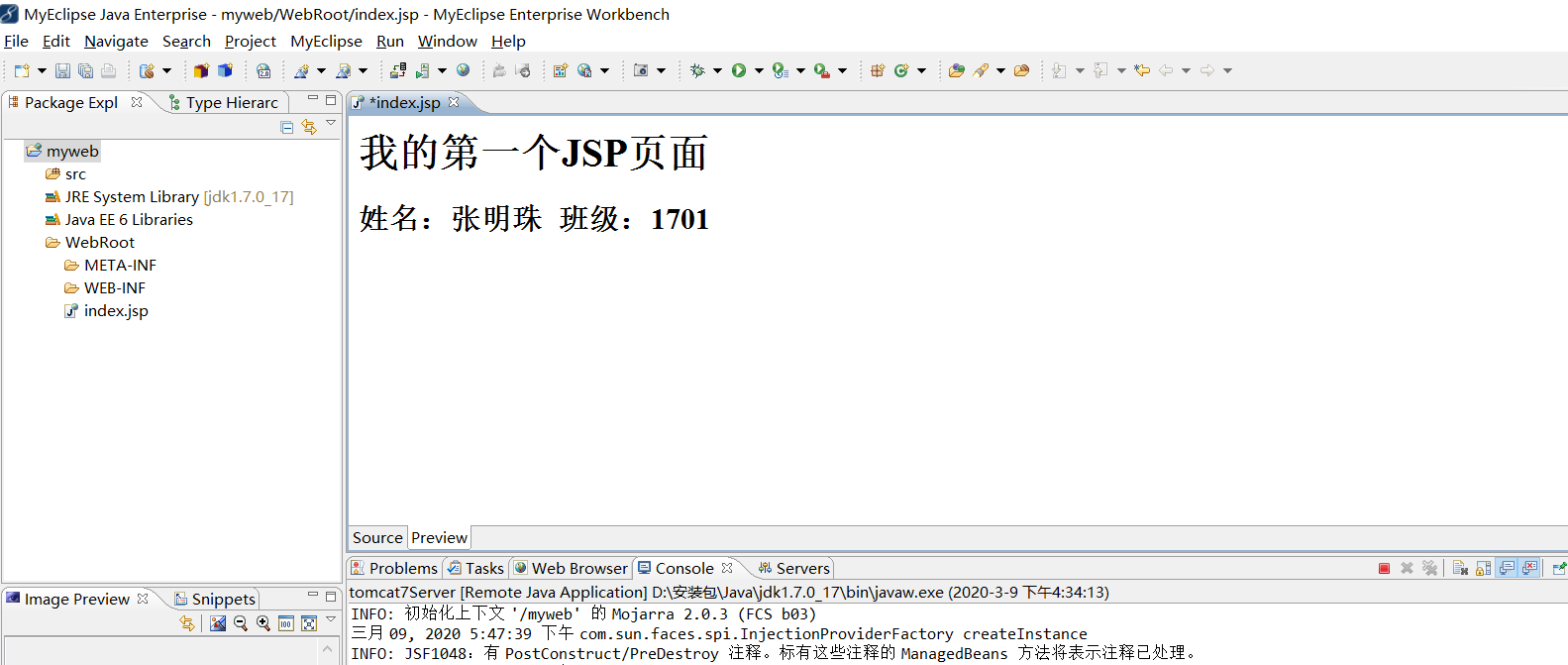The height and width of the screenshot is (665, 1568).
Task: Open the Debug dropdown arrow
Action: (717, 70)
